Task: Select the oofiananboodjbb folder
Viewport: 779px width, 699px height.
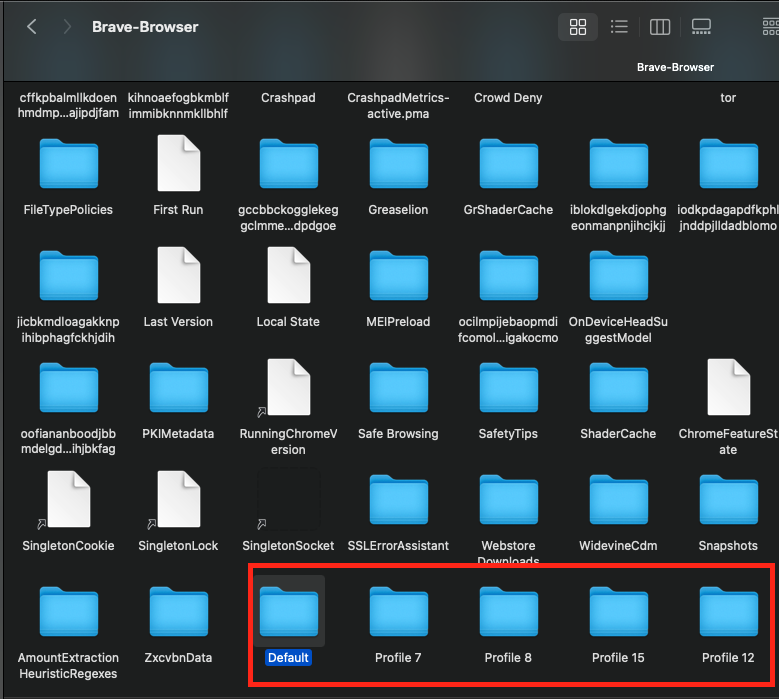Action: tap(69, 388)
